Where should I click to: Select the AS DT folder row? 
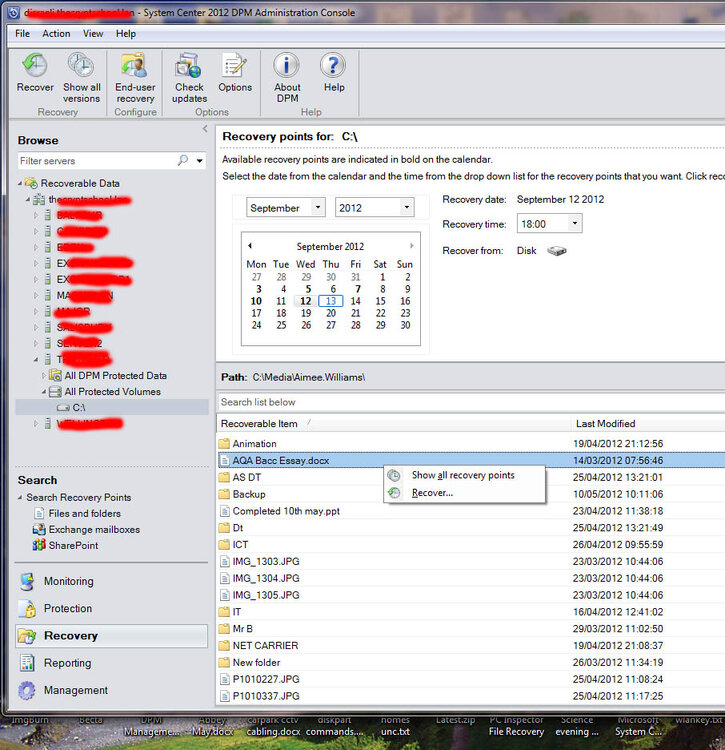click(x=471, y=477)
